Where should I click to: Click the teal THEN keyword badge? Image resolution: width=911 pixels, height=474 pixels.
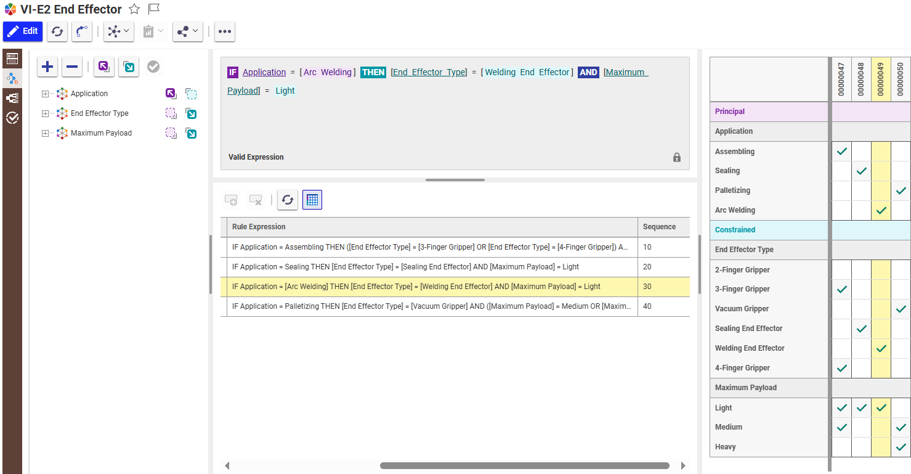pos(373,72)
